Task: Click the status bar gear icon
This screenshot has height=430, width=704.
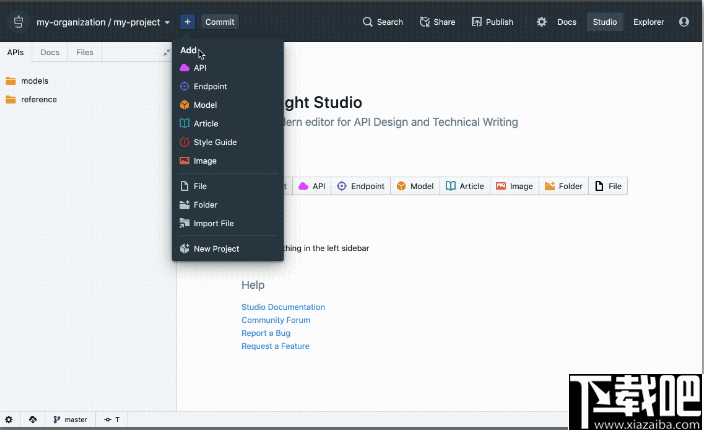Action: pyautogui.click(x=9, y=420)
